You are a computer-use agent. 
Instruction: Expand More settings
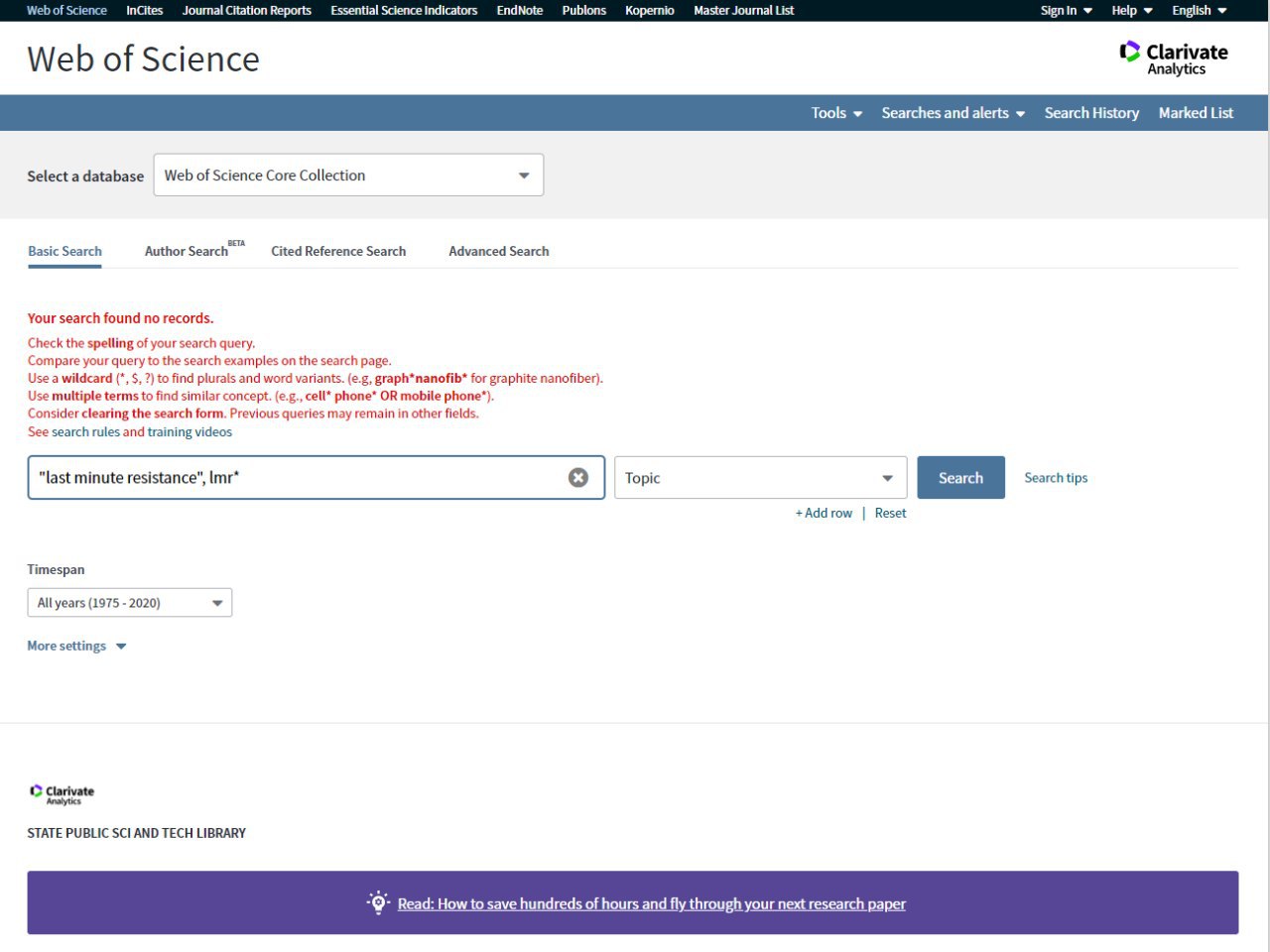(x=77, y=646)
